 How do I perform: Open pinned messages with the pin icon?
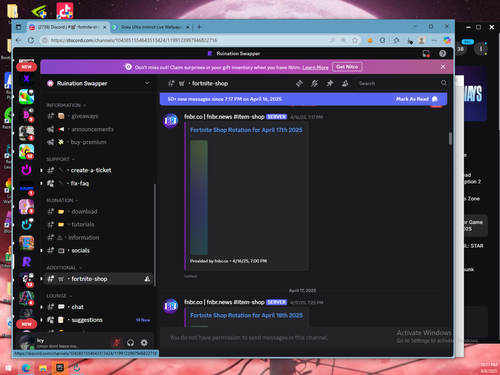pyautogui.click(x=330, y=83)
